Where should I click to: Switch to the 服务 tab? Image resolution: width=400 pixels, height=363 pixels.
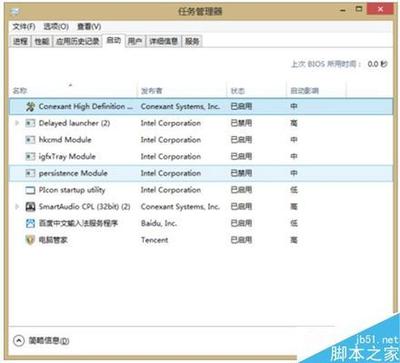[x=192, y=41]
